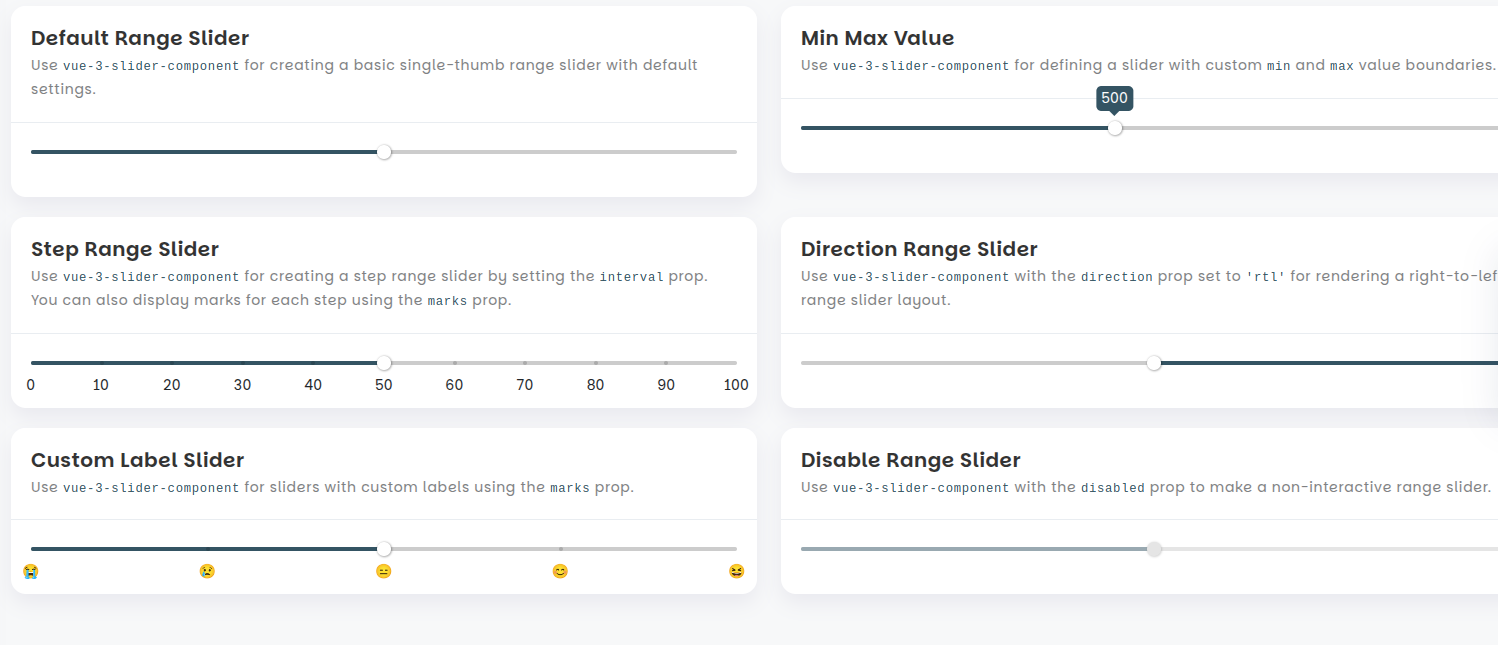
Task: Click the smiling face emoji mark
Action: pos(560,571)
